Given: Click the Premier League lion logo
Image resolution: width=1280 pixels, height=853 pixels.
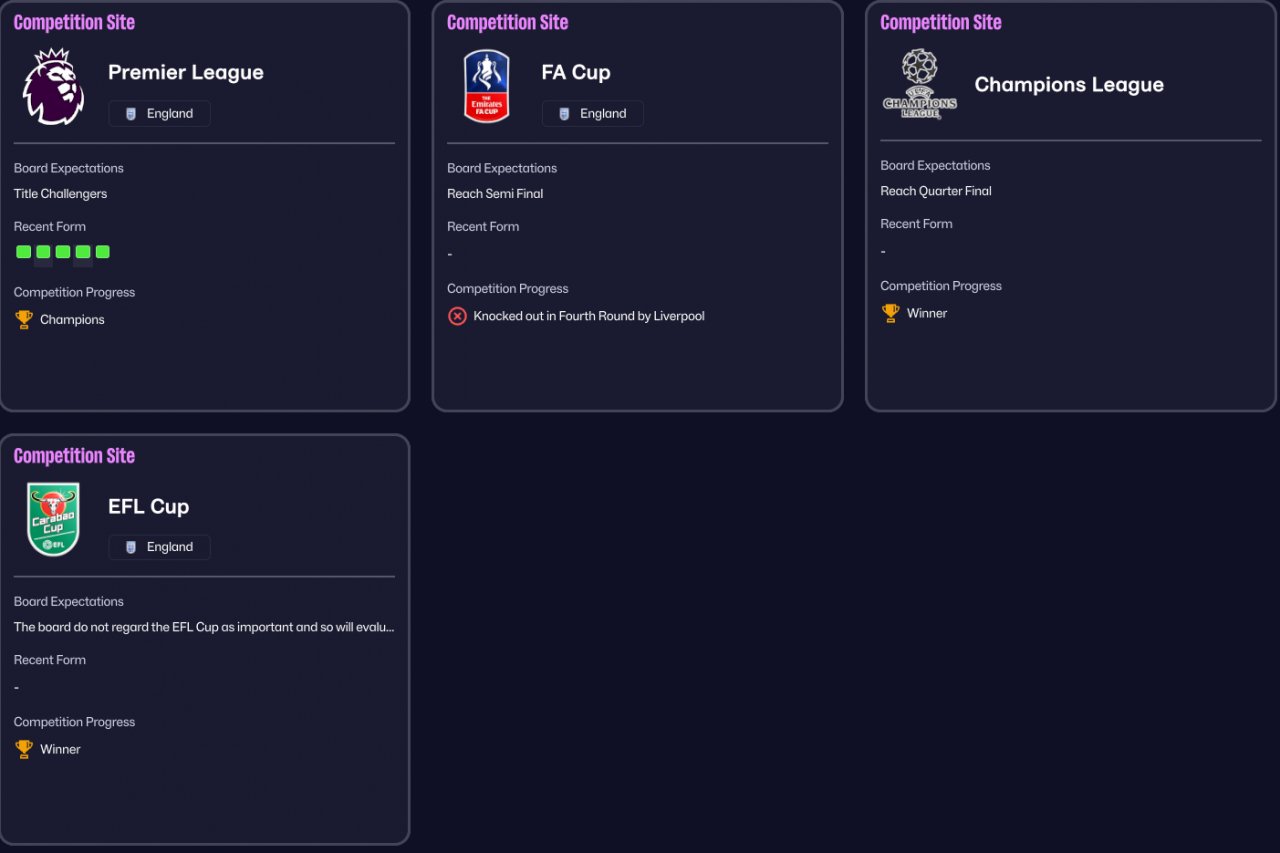Looking at the screenshot, I should (53, 86).
